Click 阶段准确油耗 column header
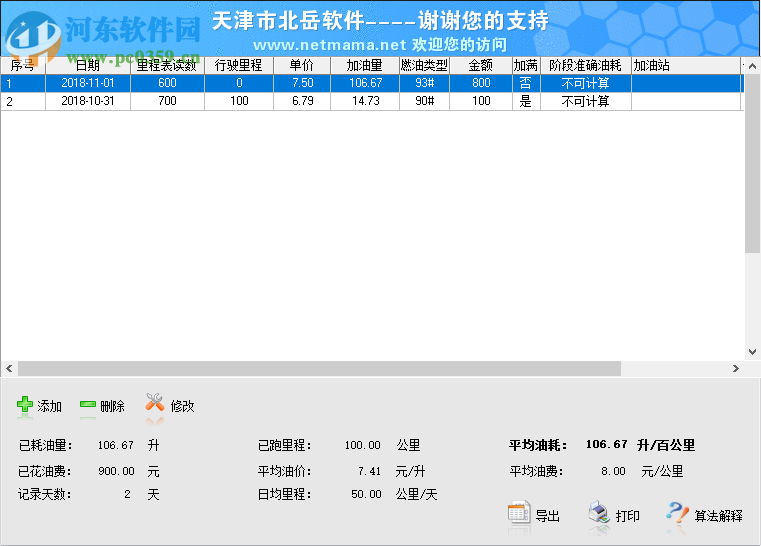The height and width of the screenshot is (546, 761). click(x=585, y=66)
